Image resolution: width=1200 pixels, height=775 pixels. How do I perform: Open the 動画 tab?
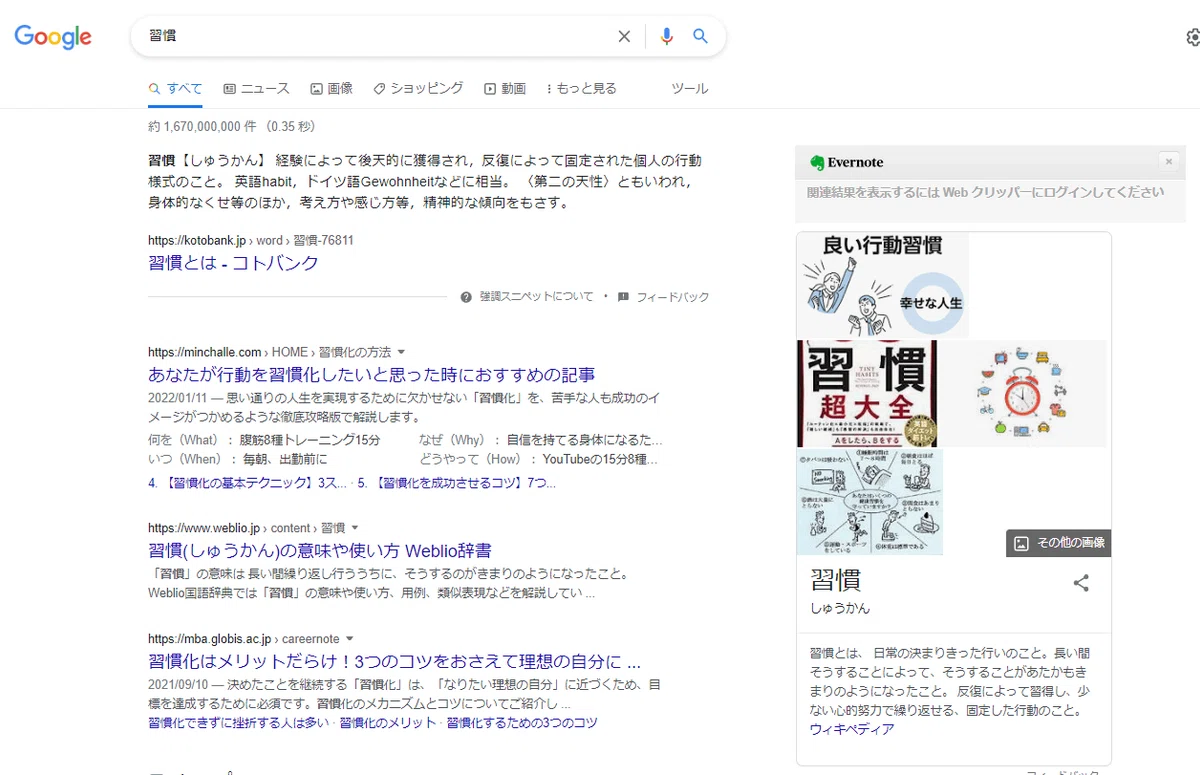coord(505,88)
